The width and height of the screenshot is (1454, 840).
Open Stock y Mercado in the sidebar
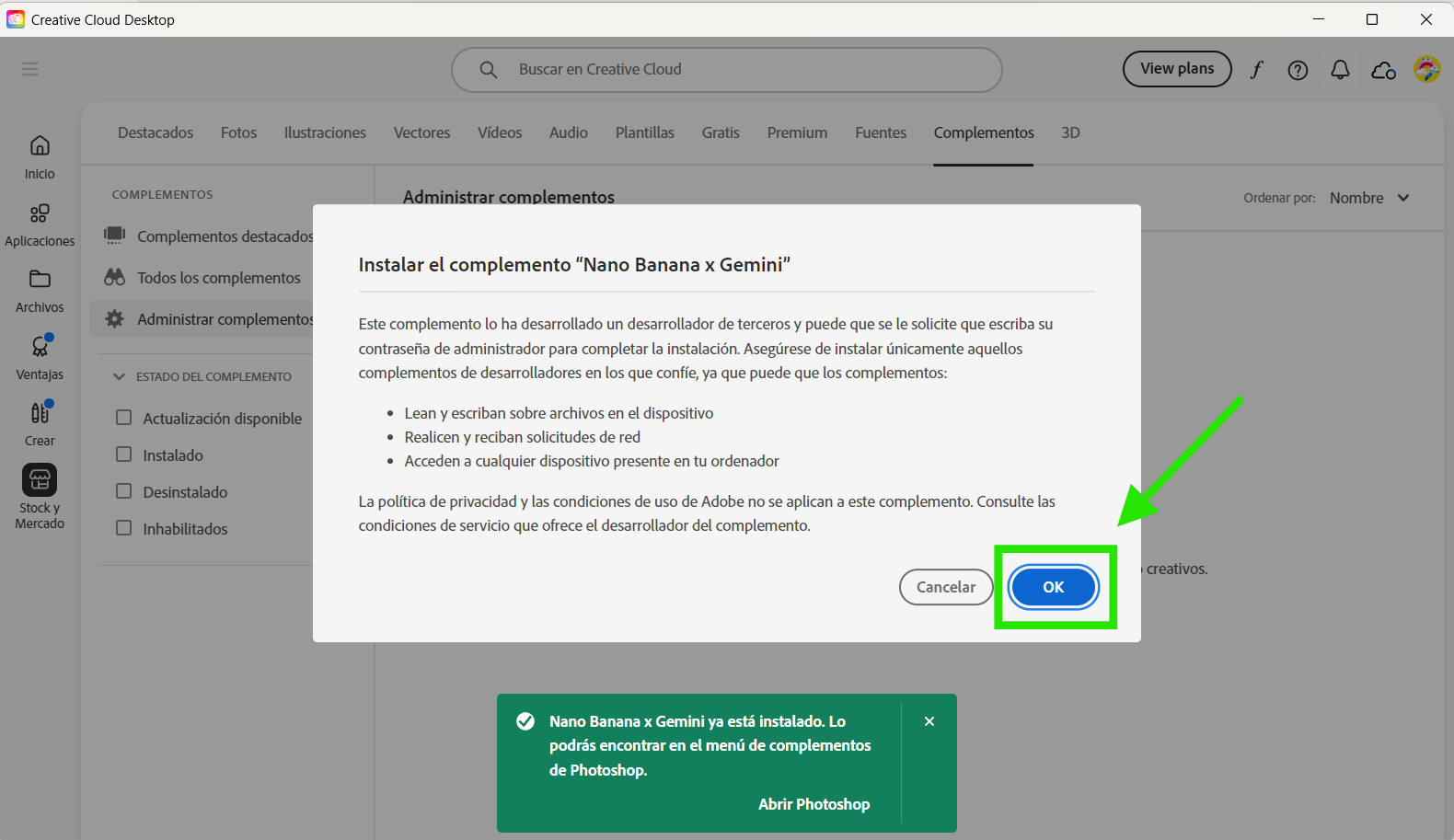40,497
